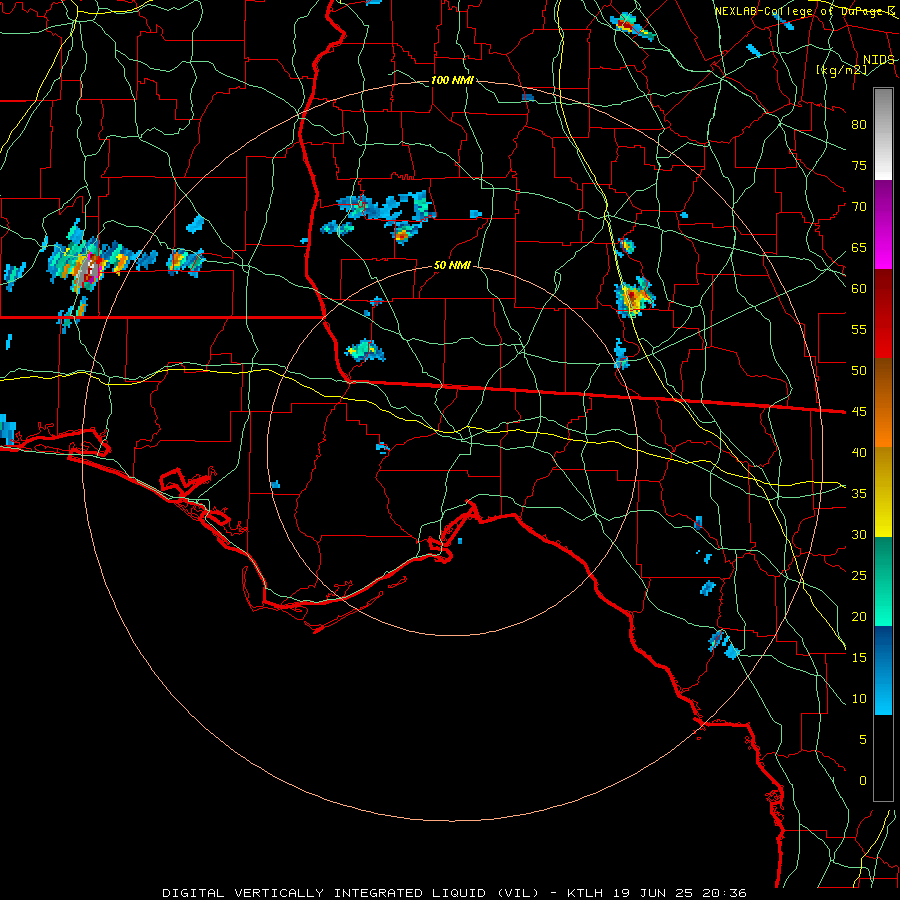The width and height of the screenshot is (900, 900).
Task: Click the 80 value on the VIL scale
Action: pos(859,125)
